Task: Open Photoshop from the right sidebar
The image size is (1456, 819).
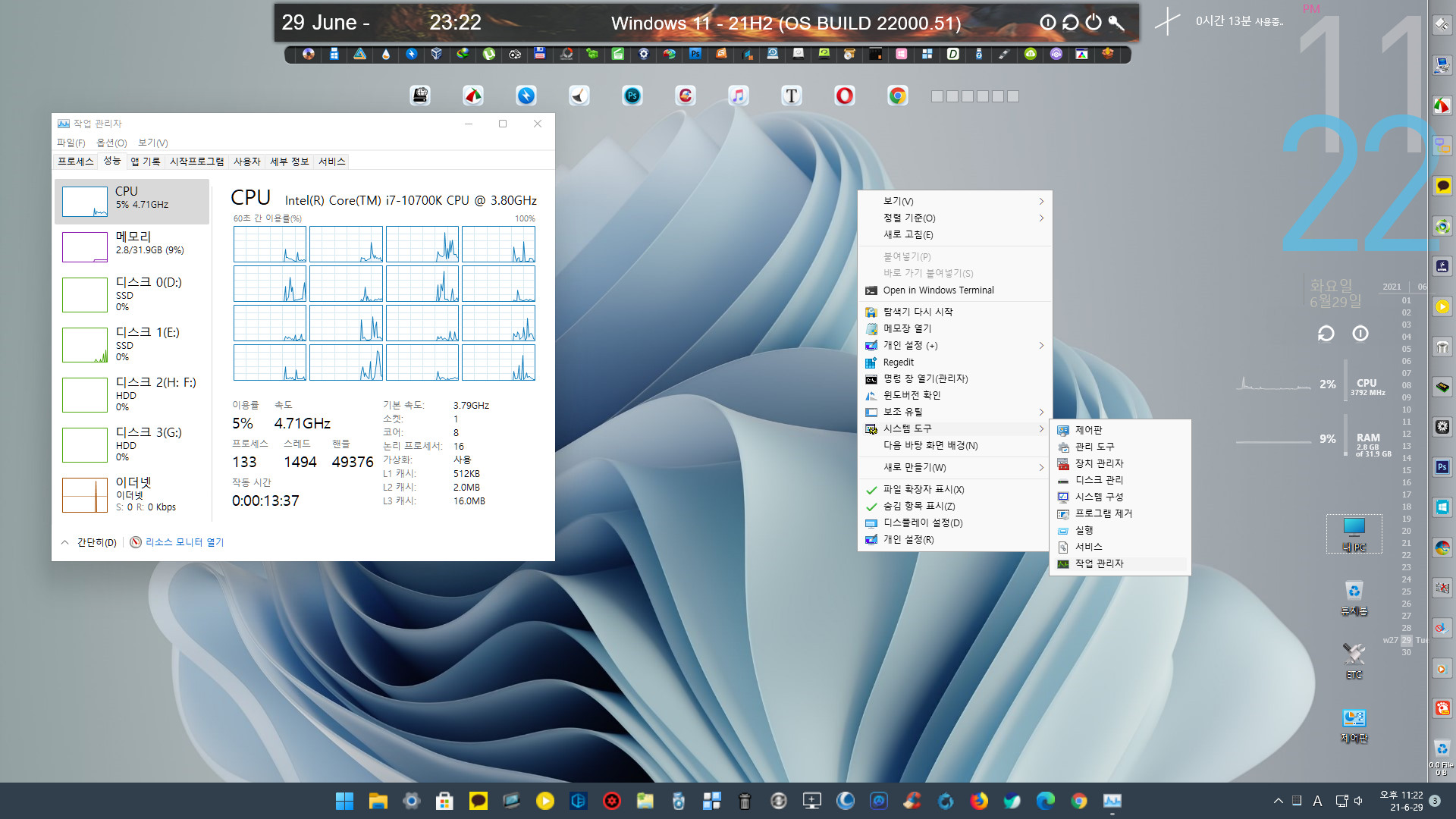Action: click(1442, 467)
